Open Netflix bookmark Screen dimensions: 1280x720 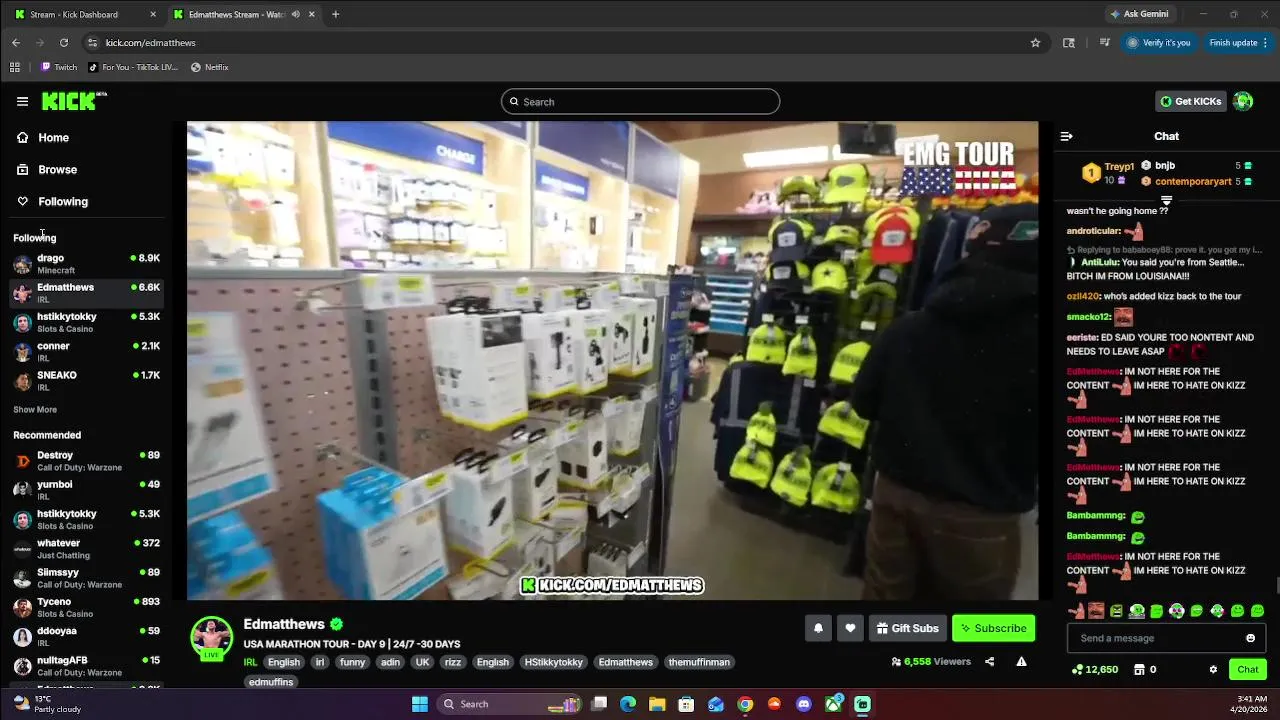(210, 67)
